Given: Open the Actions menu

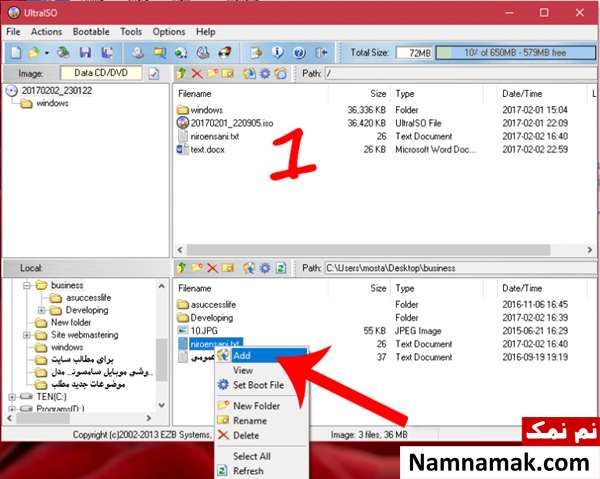Looking at the screenshot, I should 46,32.
